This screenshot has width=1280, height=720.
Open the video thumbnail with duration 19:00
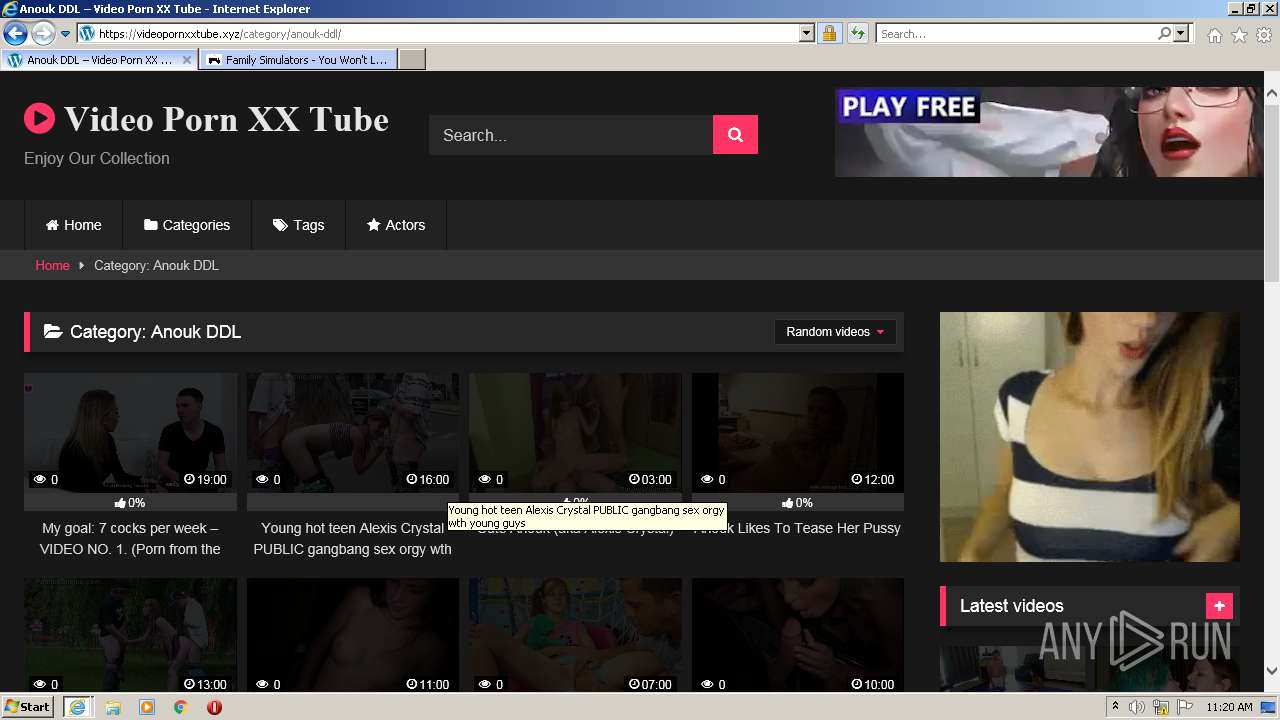pos(131,432)
